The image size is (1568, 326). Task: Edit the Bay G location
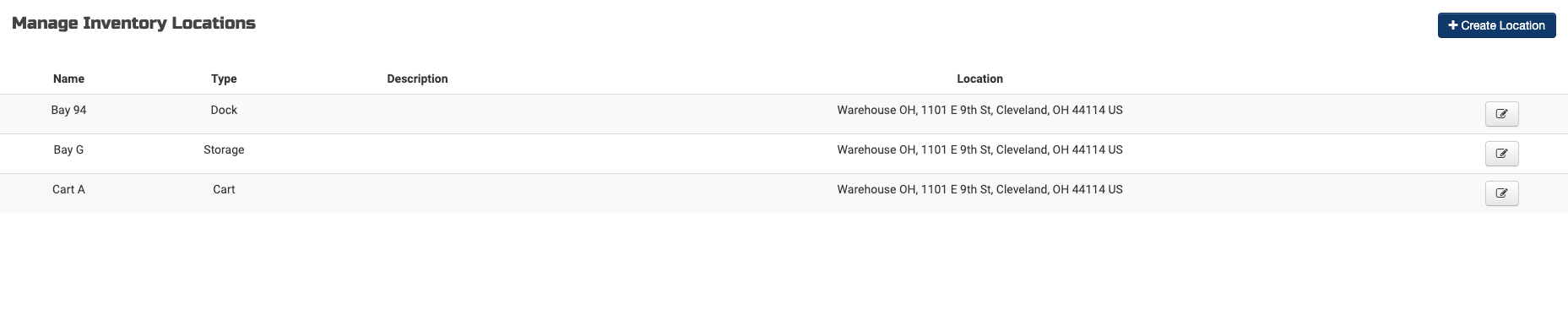coord(1501,154)
